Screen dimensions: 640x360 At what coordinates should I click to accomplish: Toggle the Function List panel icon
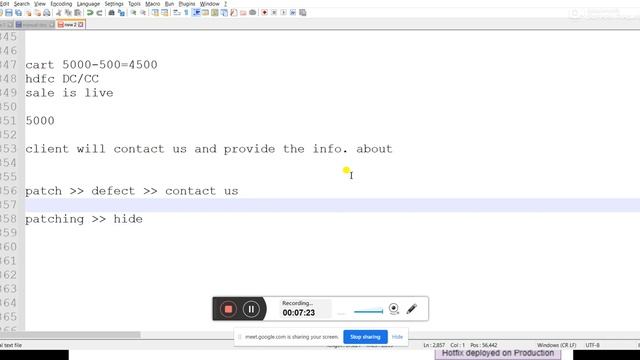pyautogui.click(x=233, y=13)
